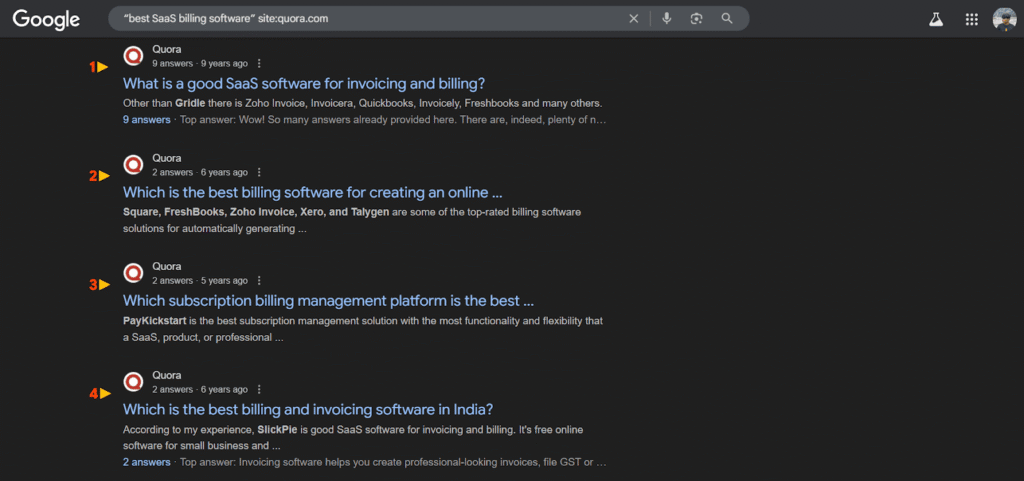
Task: Open "Which subscription billing management platform" result
Action: click(328, 300)
